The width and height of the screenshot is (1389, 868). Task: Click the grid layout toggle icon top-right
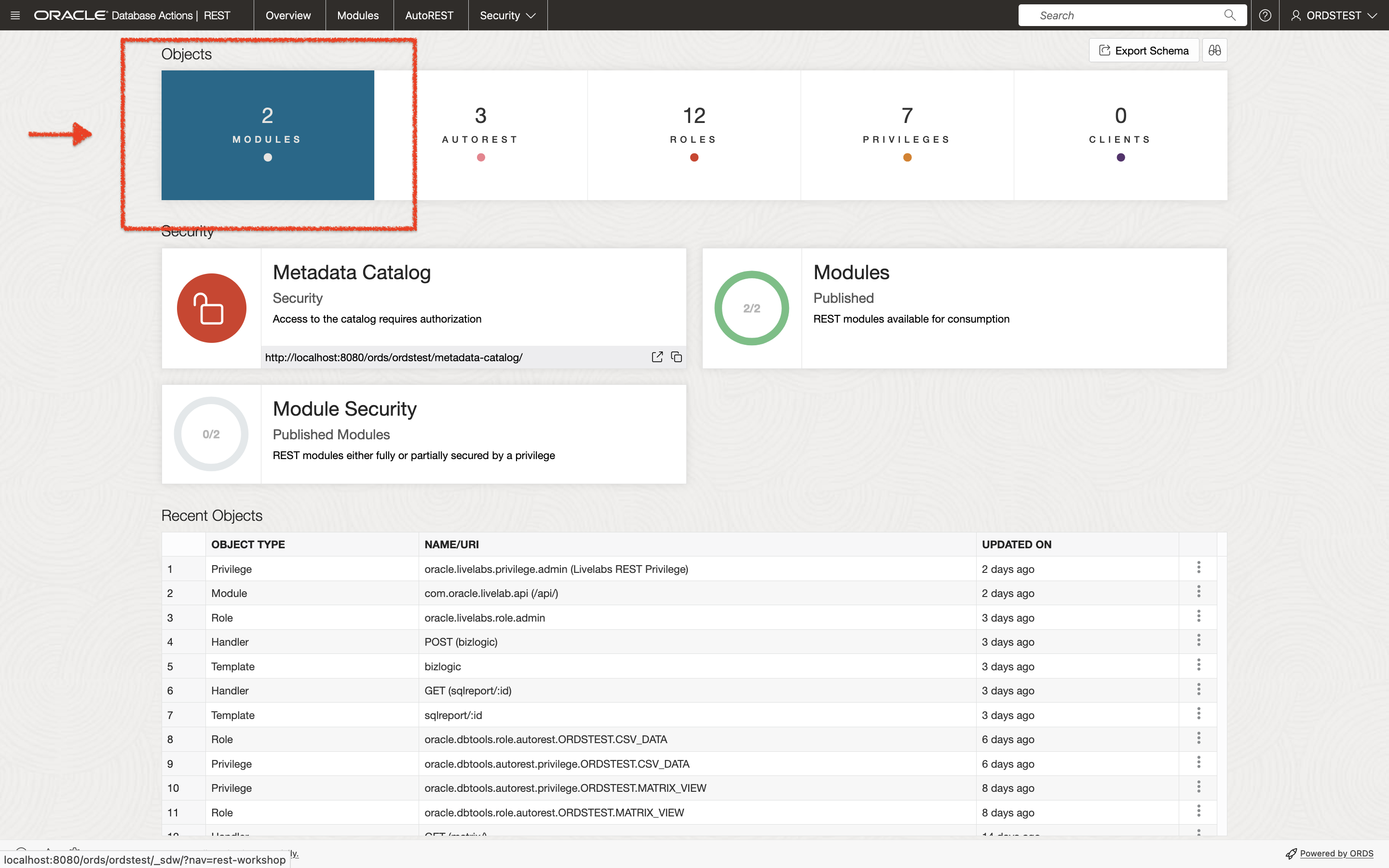coord(1215,50)
